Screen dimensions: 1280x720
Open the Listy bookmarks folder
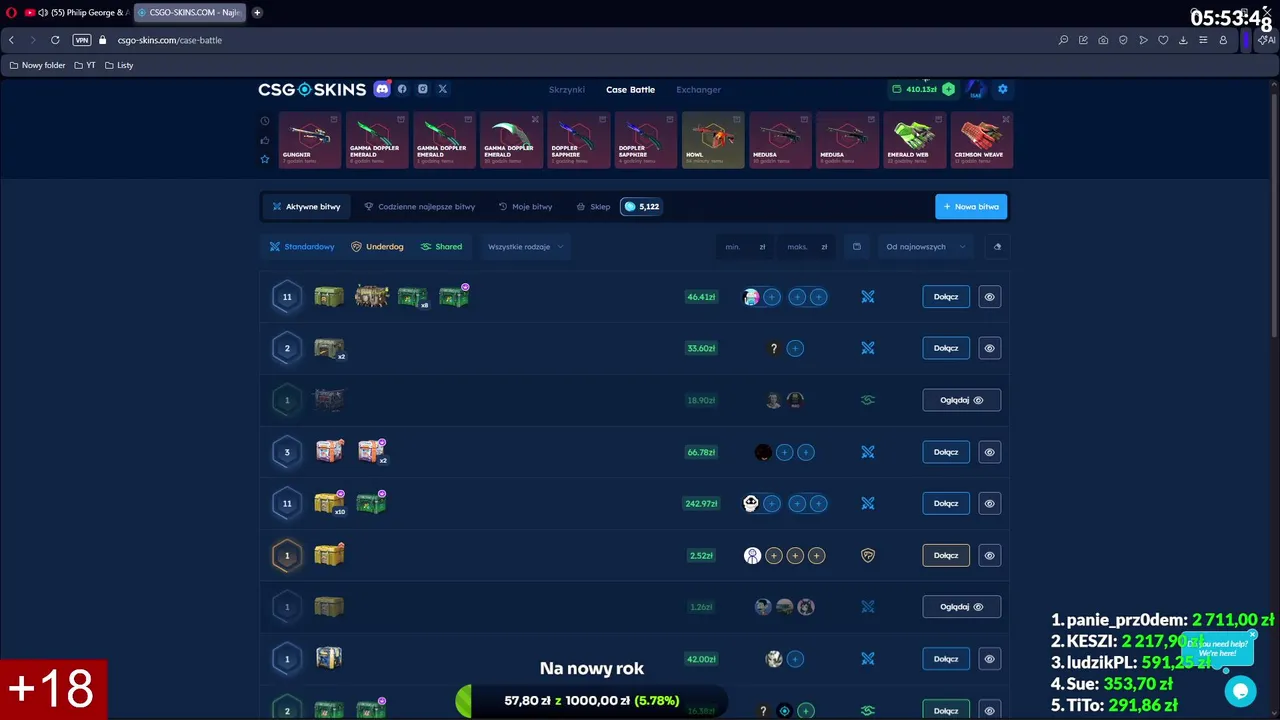point(119,65)
